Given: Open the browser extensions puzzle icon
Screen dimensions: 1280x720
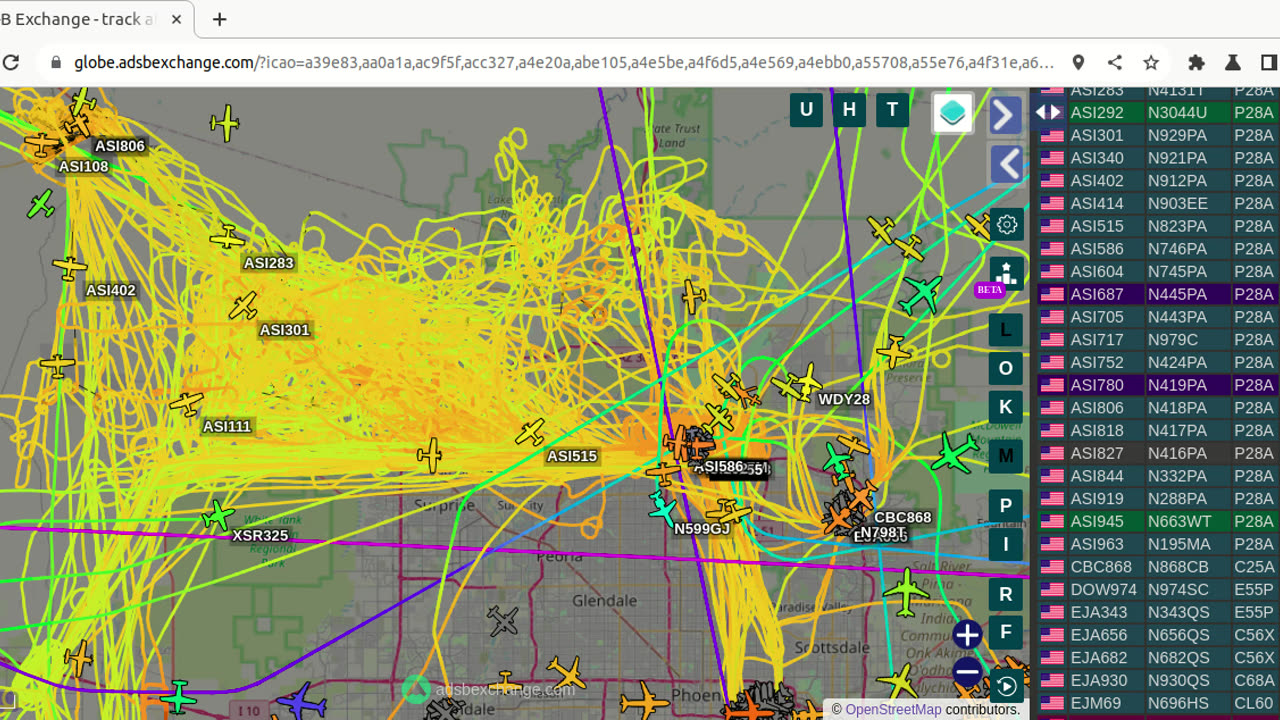Looking at the screenshot, I should tap(1196, 62).
